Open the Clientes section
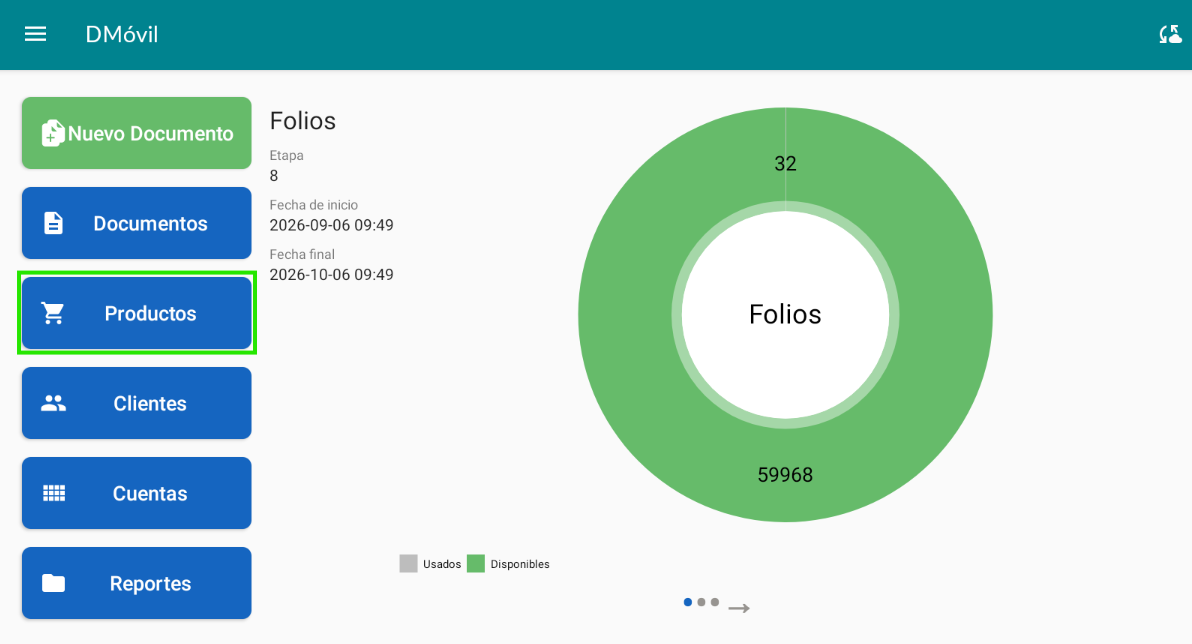This screenshot has height=644, width=1192. (137, 403)
